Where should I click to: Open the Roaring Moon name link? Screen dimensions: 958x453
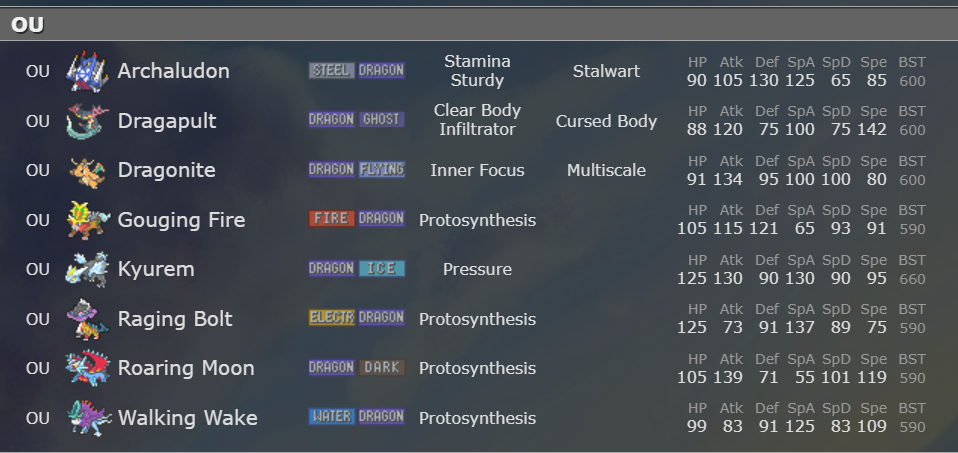tap(186, 368)
